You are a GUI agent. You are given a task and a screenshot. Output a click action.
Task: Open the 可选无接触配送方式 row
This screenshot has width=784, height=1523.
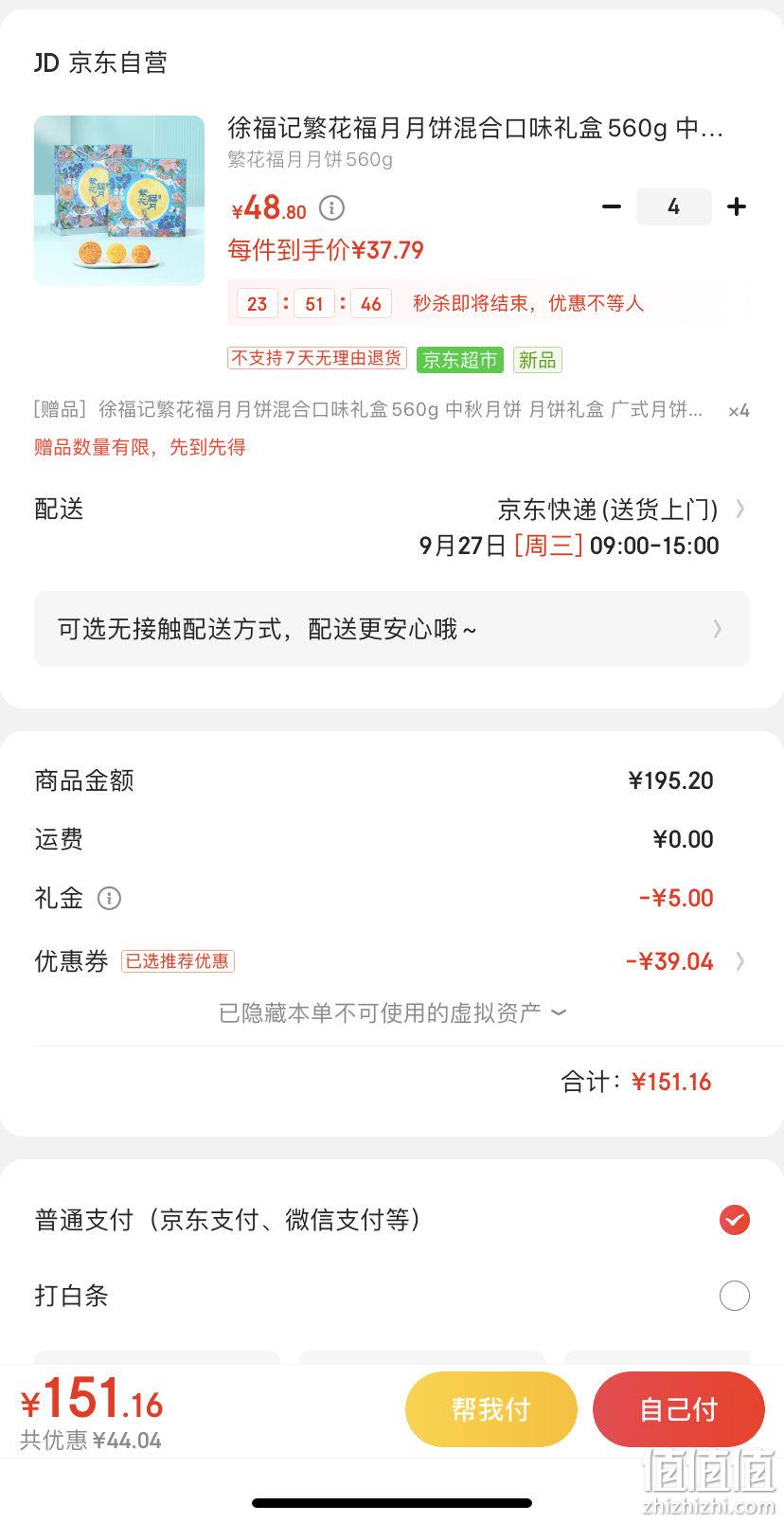tap(392, 629)
